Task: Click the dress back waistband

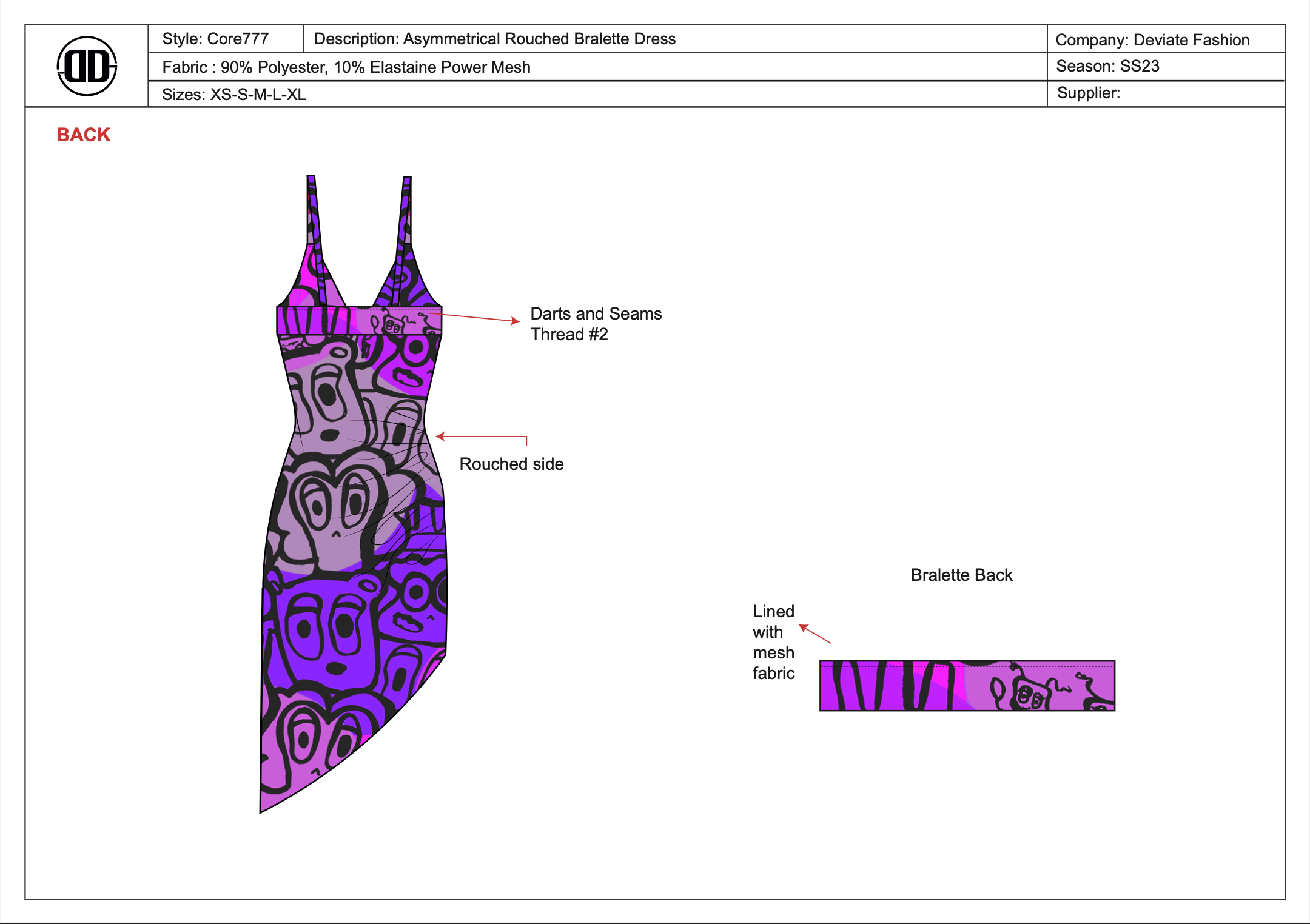Action: [359, 321]
